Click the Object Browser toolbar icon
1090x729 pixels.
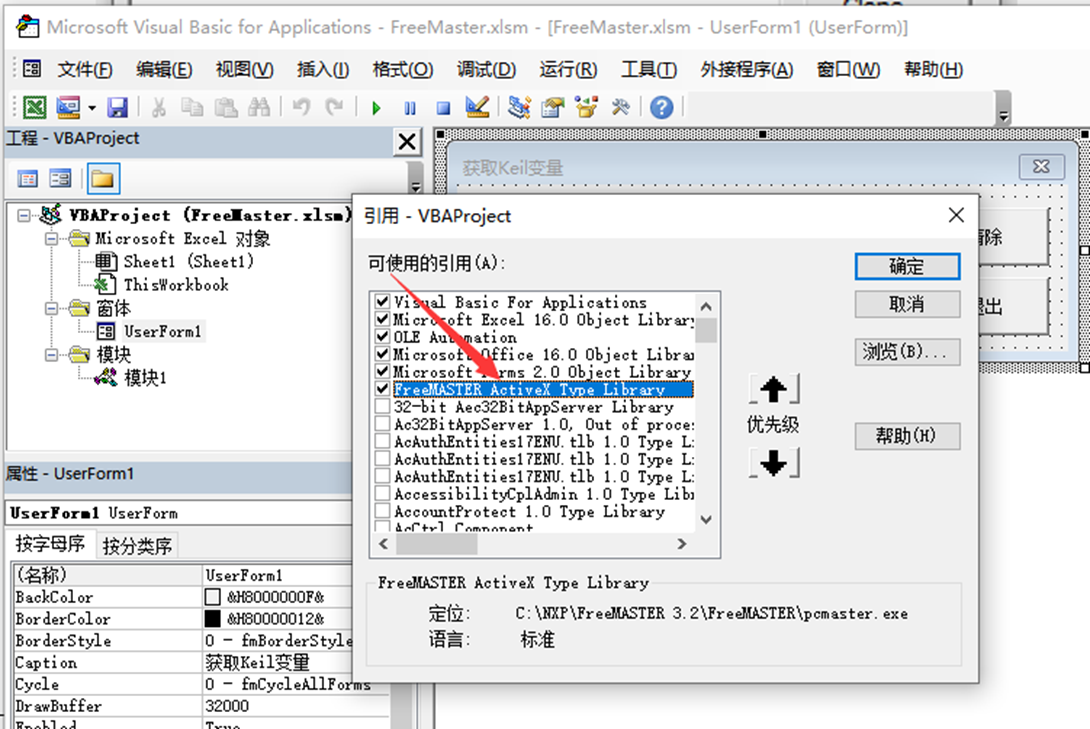click(x=586, y=107)
